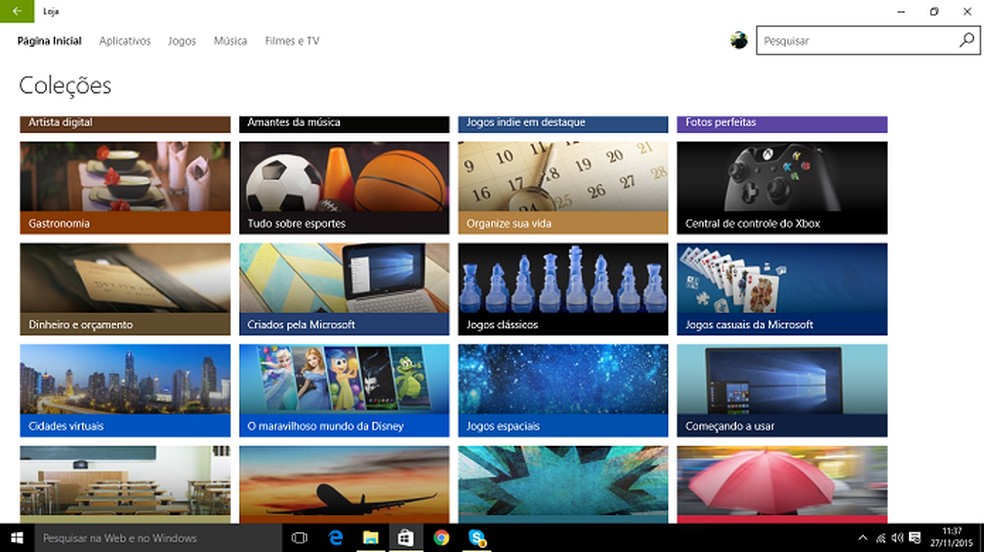Open Task View in the taskbar
Image resolution: width=984 pixels, height=552 pixels.
tap(299, 538)
